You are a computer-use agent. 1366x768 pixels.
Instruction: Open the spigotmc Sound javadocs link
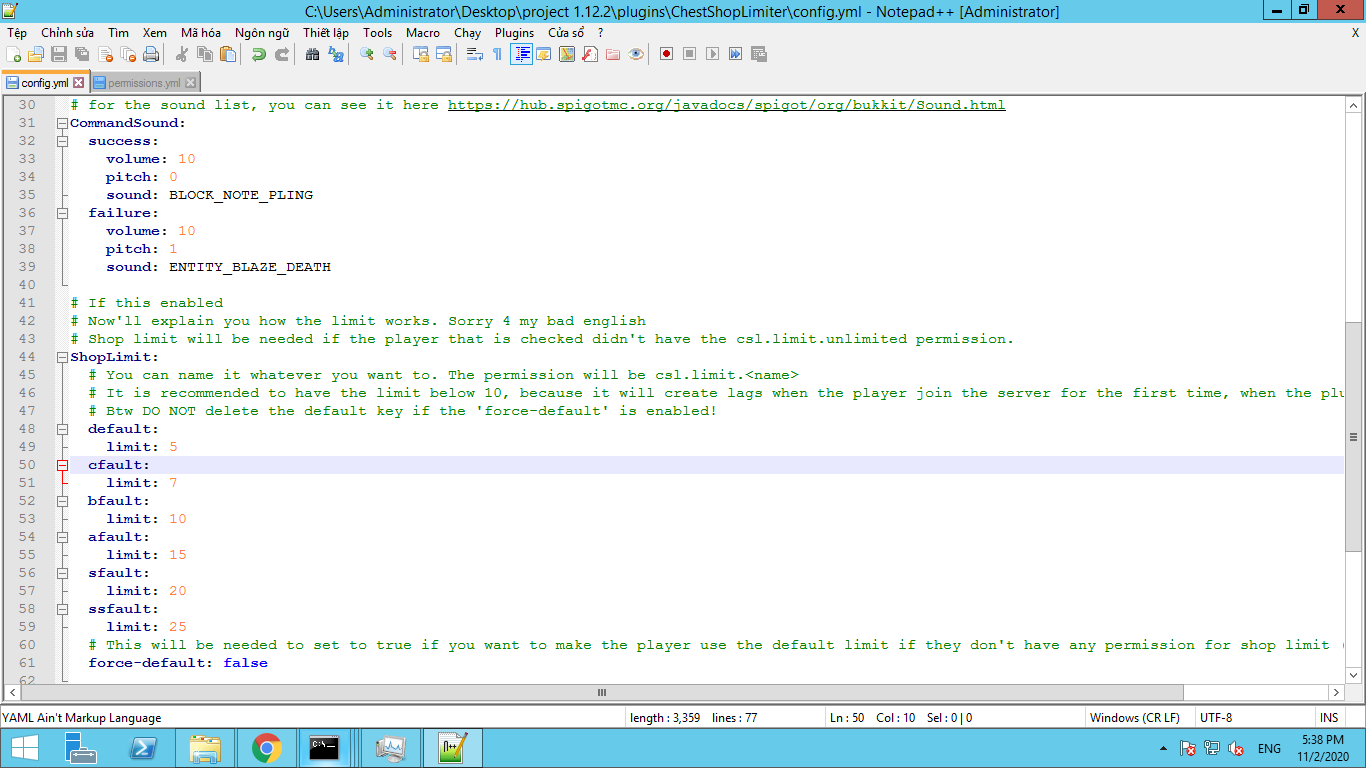pyautogui.click(x=726, y=105)
